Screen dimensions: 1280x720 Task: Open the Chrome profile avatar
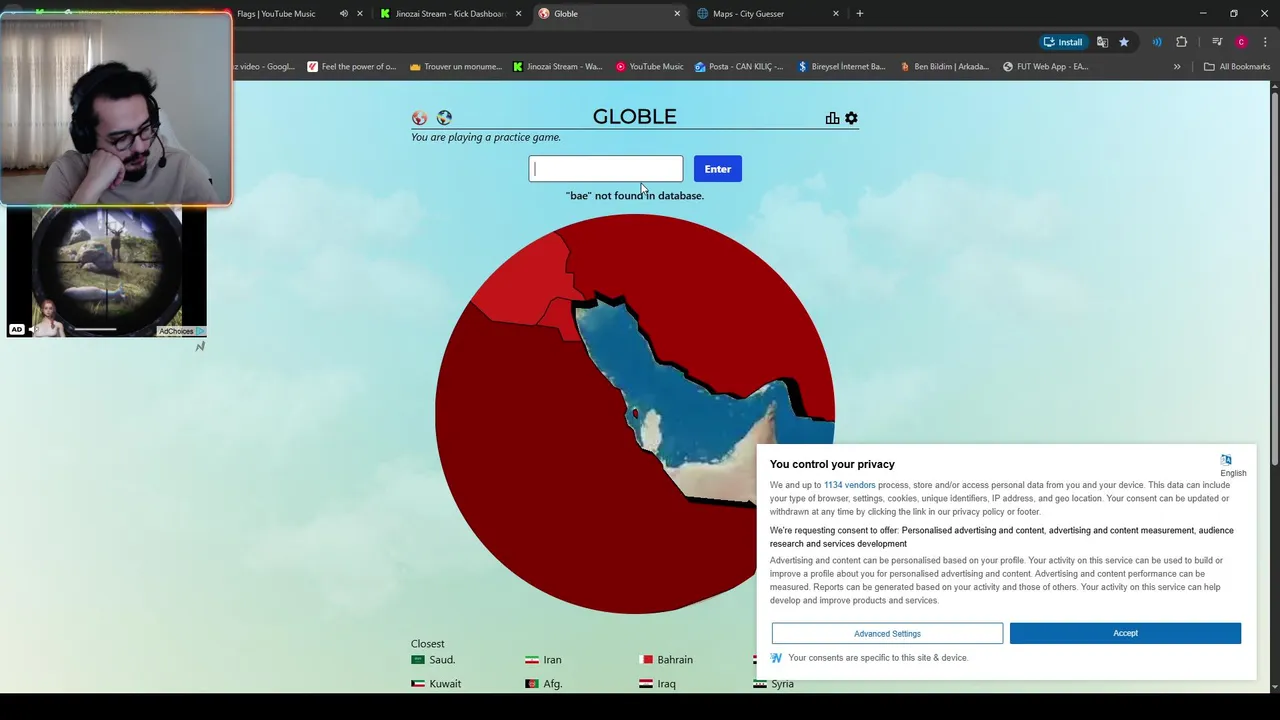click(x=1241, y=42)
